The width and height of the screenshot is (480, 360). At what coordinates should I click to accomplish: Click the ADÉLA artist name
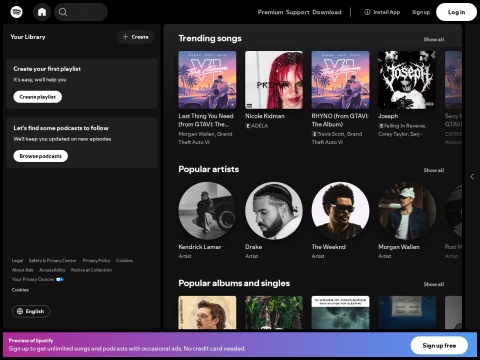point(259,126)
